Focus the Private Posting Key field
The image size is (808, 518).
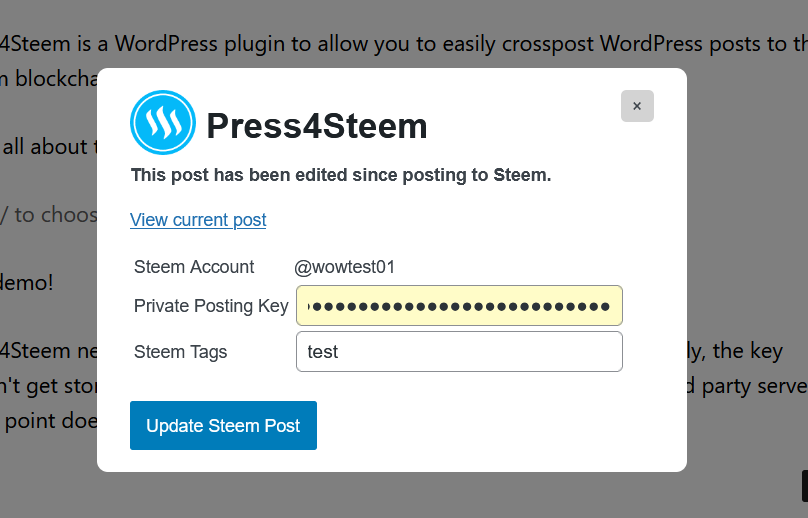click(459, 306)
